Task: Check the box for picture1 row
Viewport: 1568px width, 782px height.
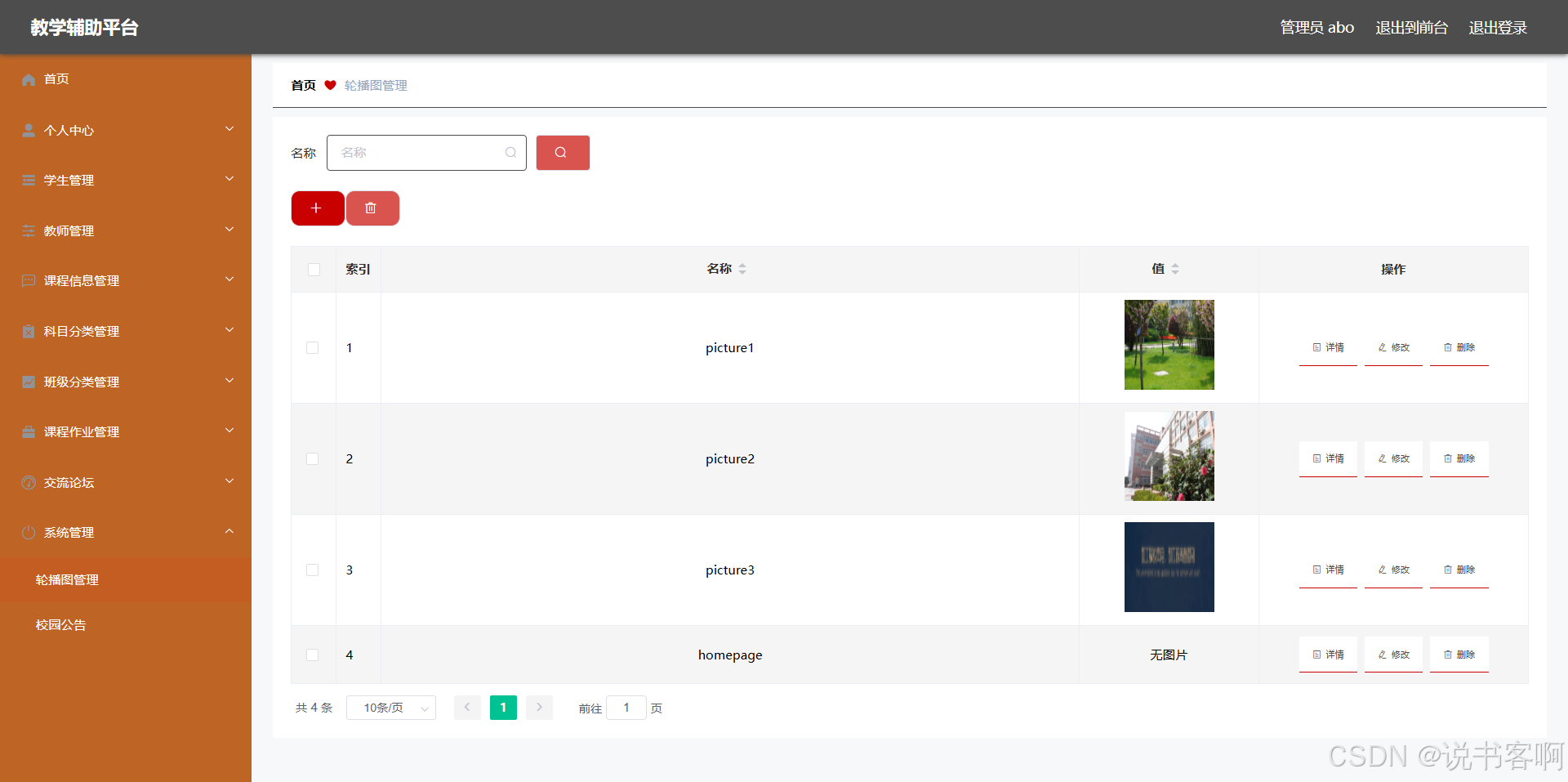Action: 312,348
